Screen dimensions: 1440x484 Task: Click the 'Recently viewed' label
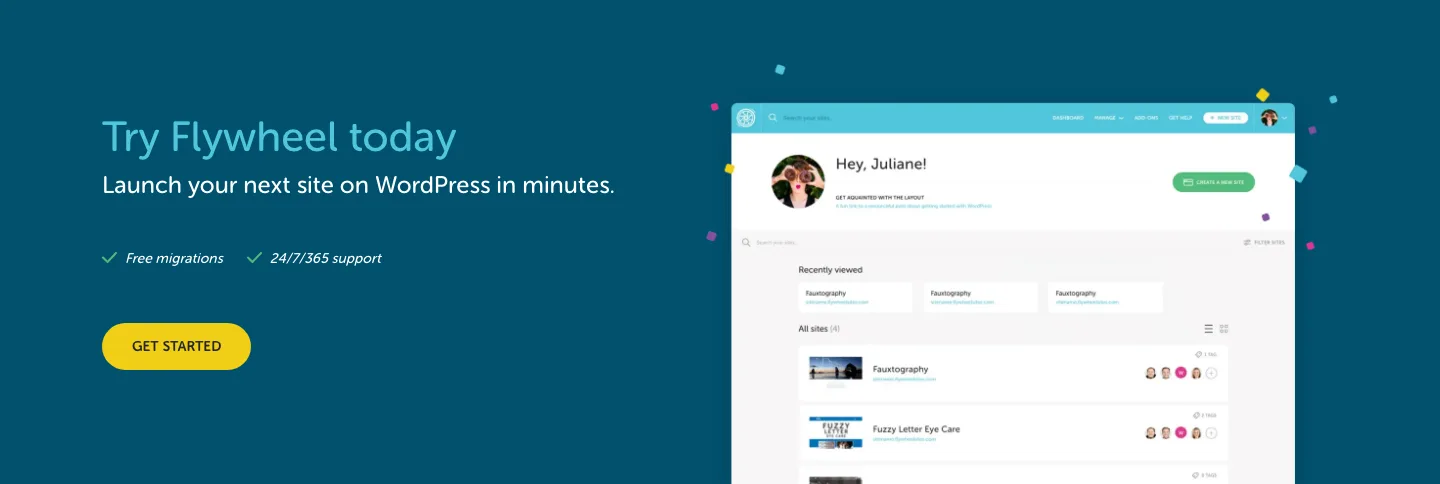point(830,270)
